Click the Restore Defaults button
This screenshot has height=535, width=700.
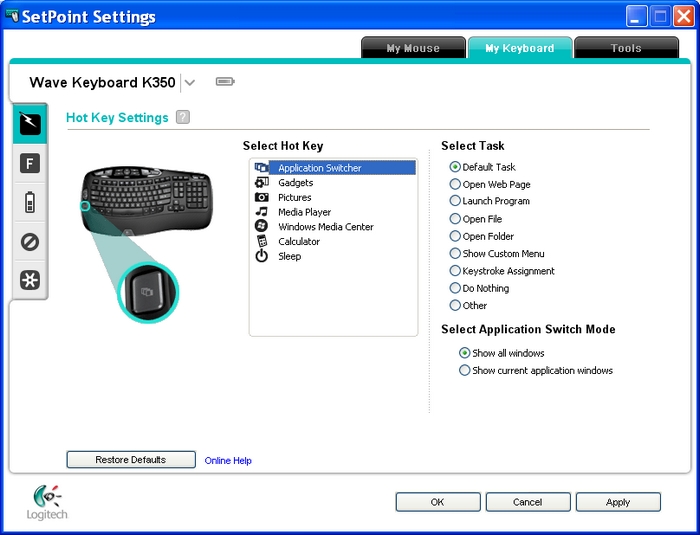tap(131, 460)
